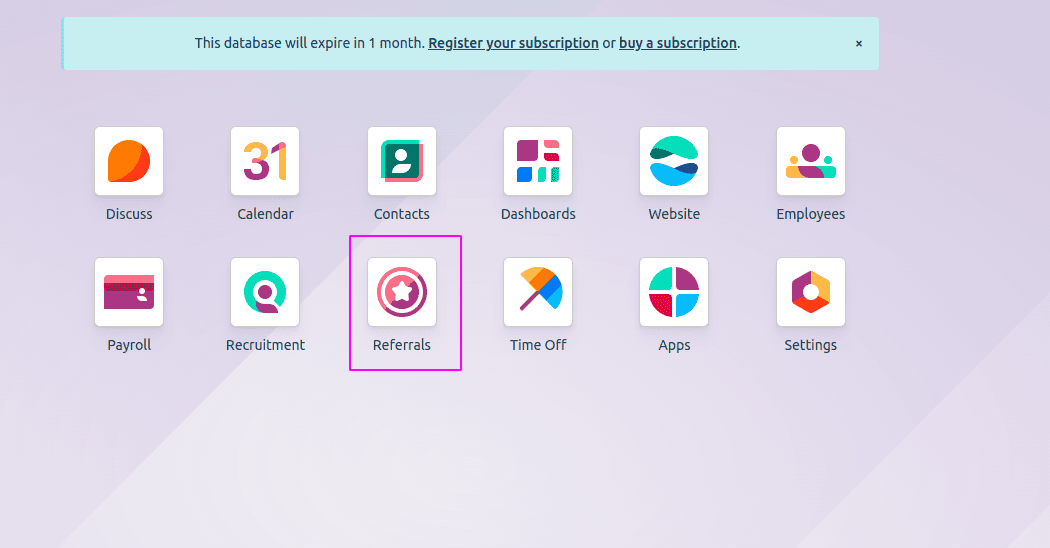Launch the Calendar app
Screen dimensions: 1050x548
pyautogui.click(x=265, y=161)
